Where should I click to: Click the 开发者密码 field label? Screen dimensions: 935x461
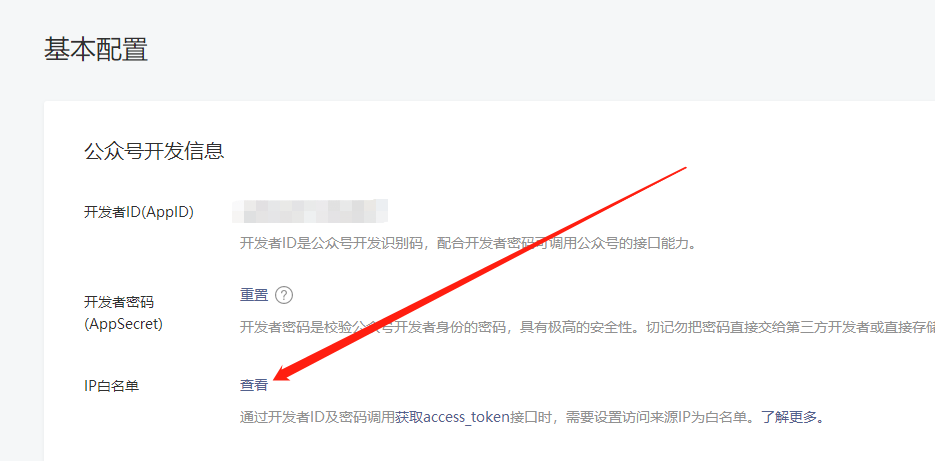point(119,302)
